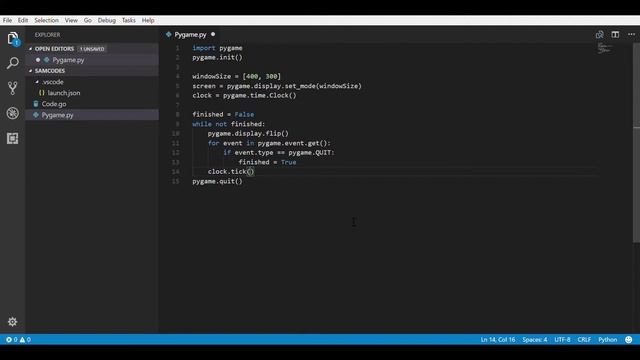The image size is (640, 360).
Task: Change line endings via CRLF
Action: (584, 340)
